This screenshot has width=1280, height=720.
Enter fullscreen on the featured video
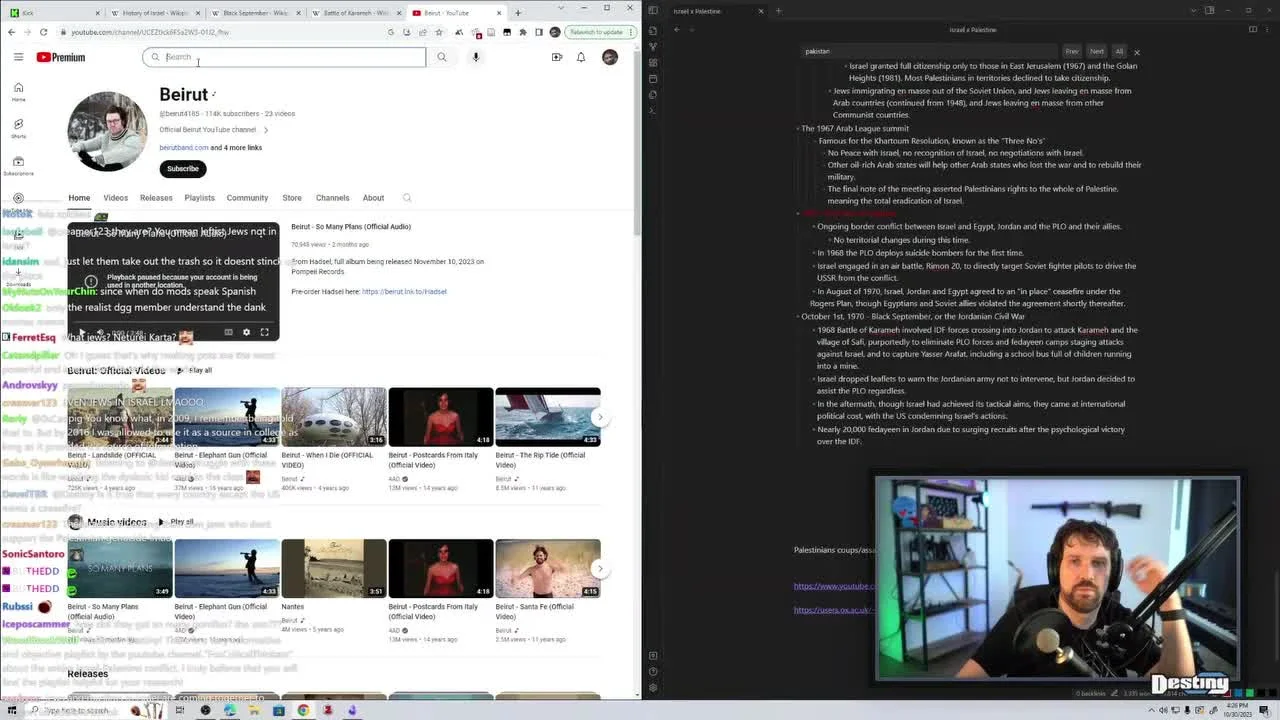pyautogui.click(x=265, y=332)
